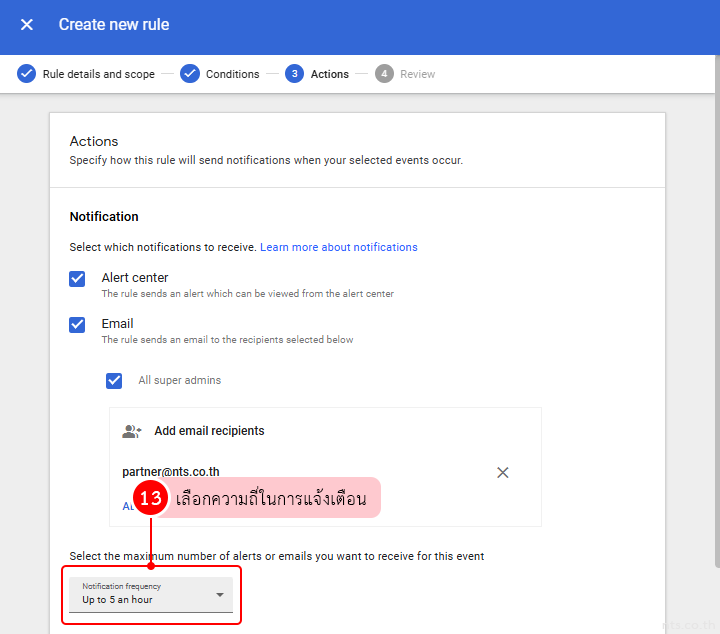Click the step 4 number circle
The width and height of the screenshot is (720, 634).
[x=384, y=74]
